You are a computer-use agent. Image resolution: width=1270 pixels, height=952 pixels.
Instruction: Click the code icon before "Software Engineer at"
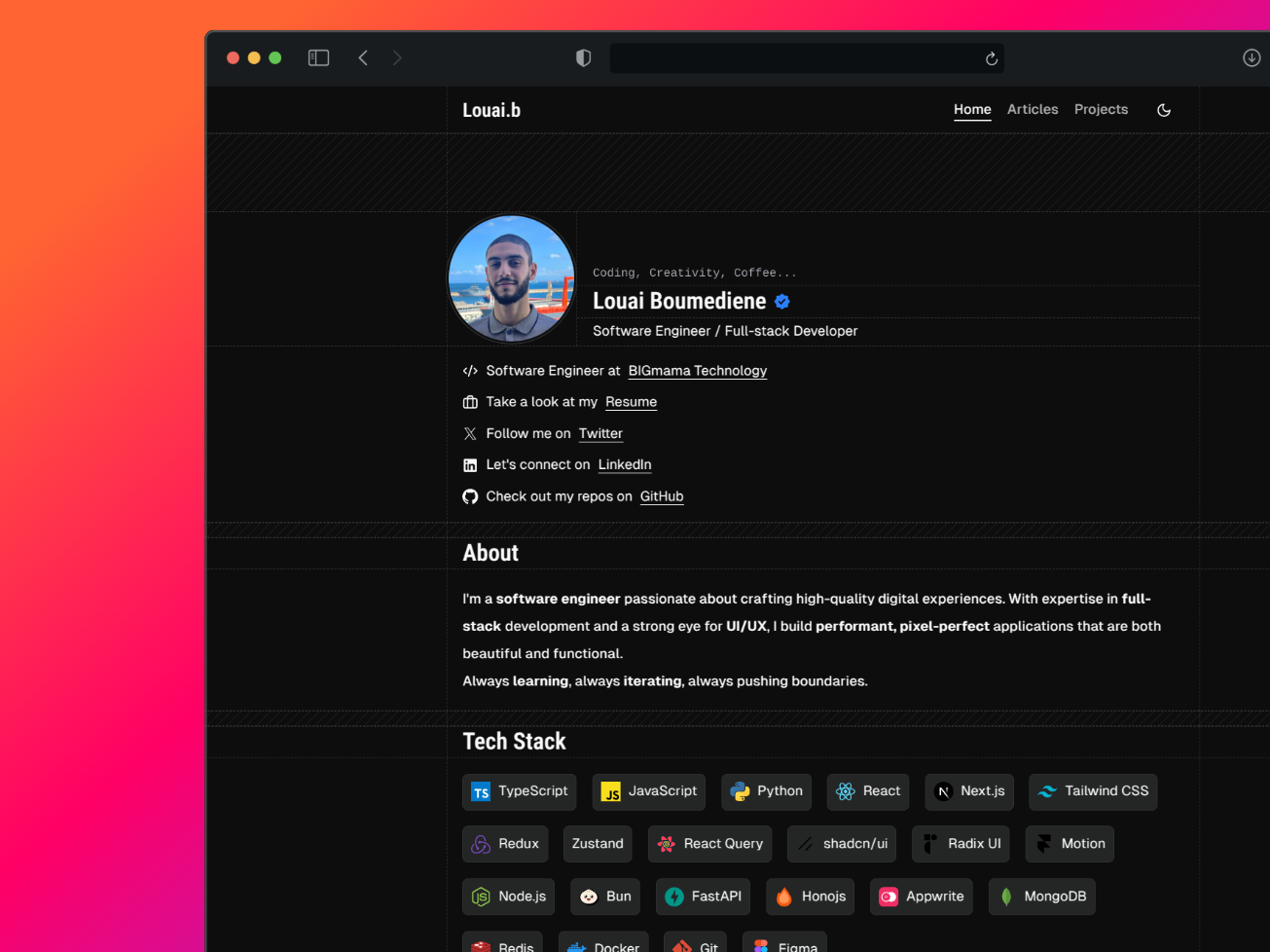click(x=470, y=371)
